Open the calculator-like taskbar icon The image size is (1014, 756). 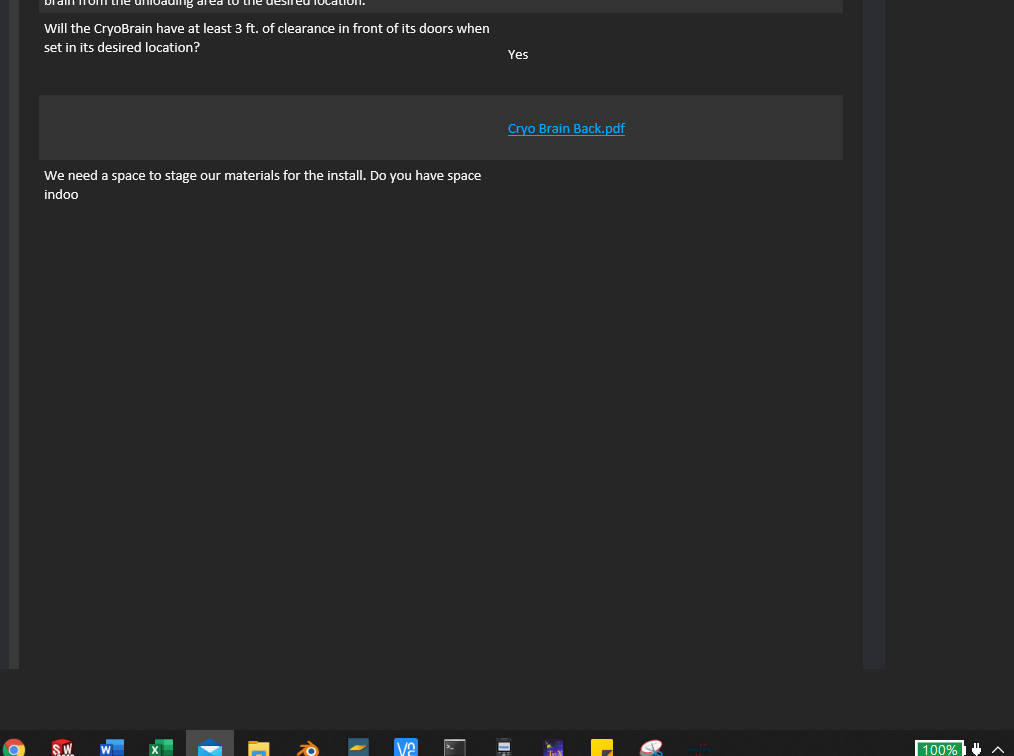point(504,748)
